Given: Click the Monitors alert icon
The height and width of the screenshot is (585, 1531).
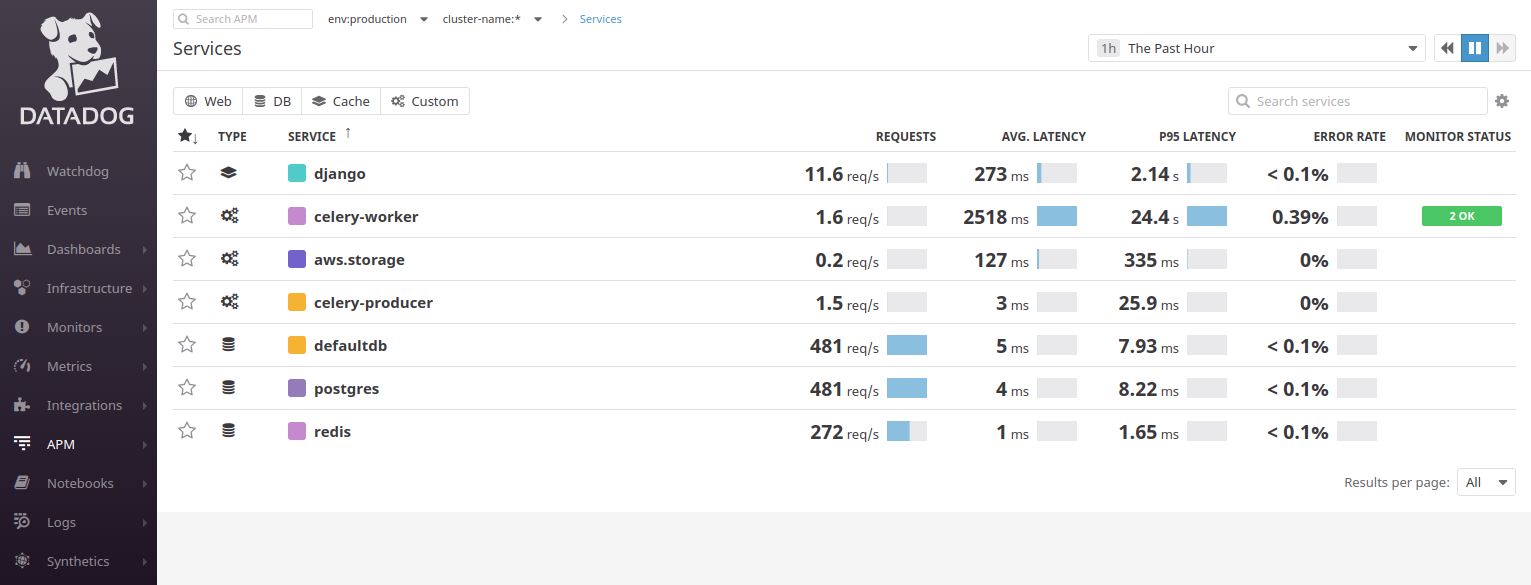Looking at the screenshot, I should tap(22, 327).
